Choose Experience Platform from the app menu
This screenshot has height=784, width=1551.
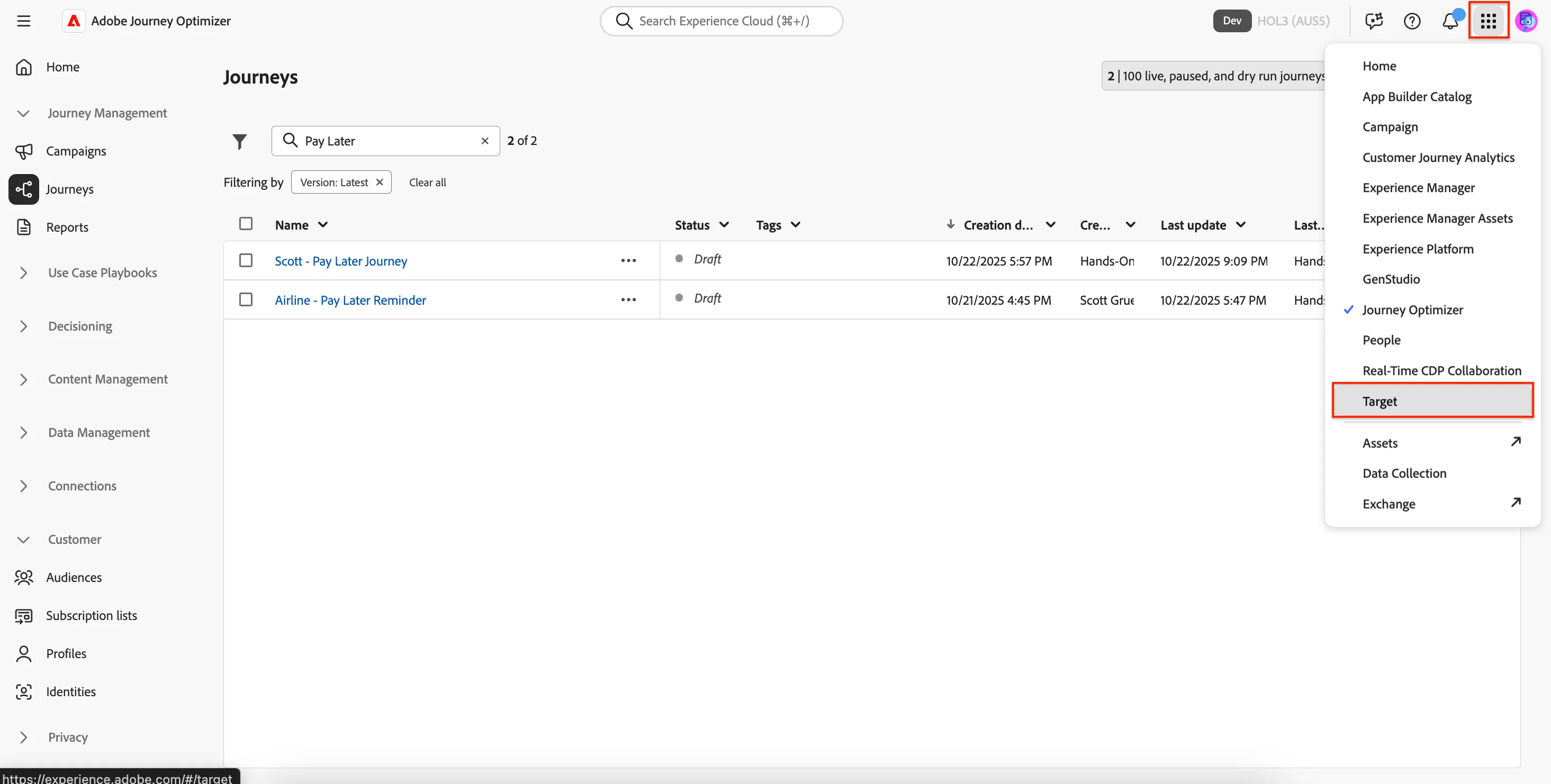click(x=1418, y=249)
